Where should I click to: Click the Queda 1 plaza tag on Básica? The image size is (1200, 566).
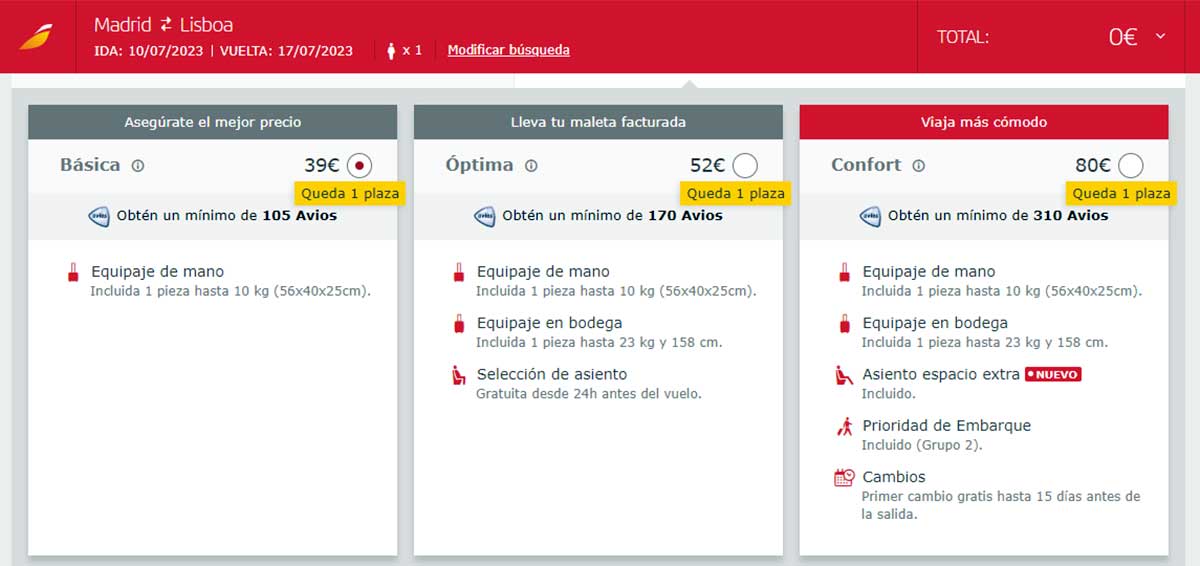(x=351, y=193)
